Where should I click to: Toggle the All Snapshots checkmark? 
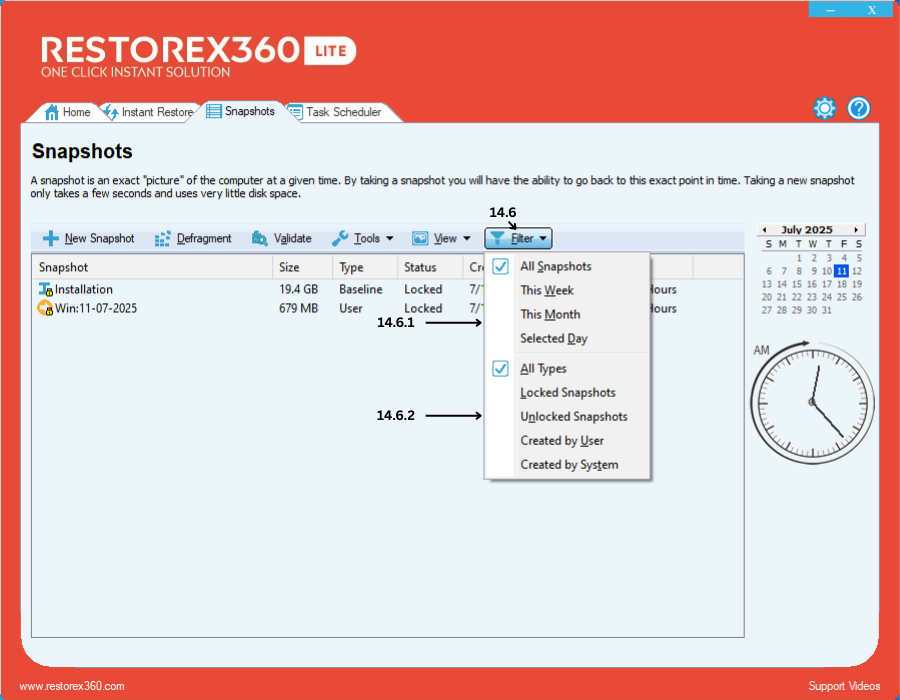click(501, 267)
